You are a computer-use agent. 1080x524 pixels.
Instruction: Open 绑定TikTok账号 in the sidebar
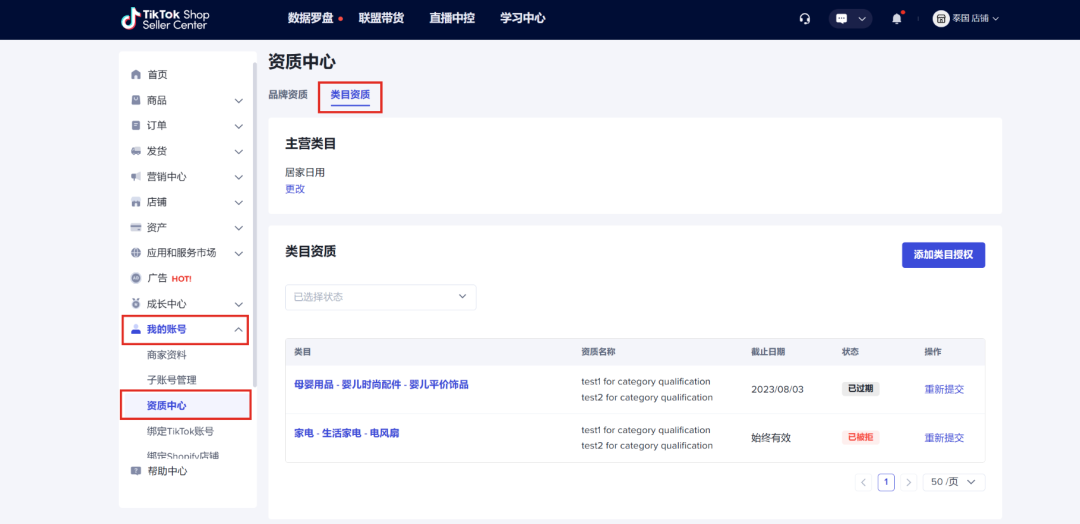180,431
